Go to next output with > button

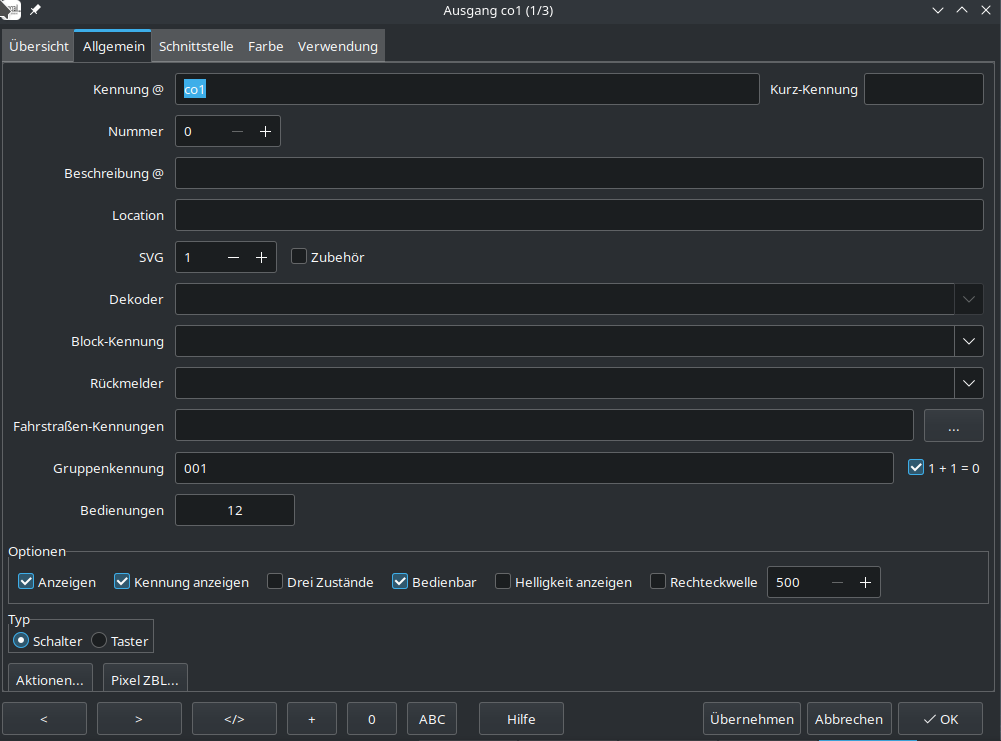pos(139,719)
